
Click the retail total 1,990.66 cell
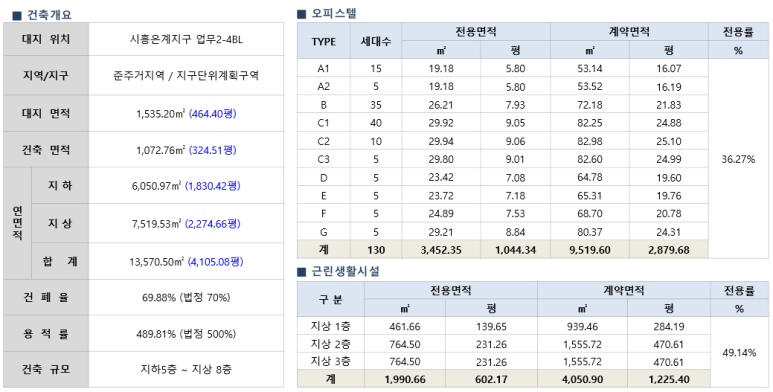(405, 379)
